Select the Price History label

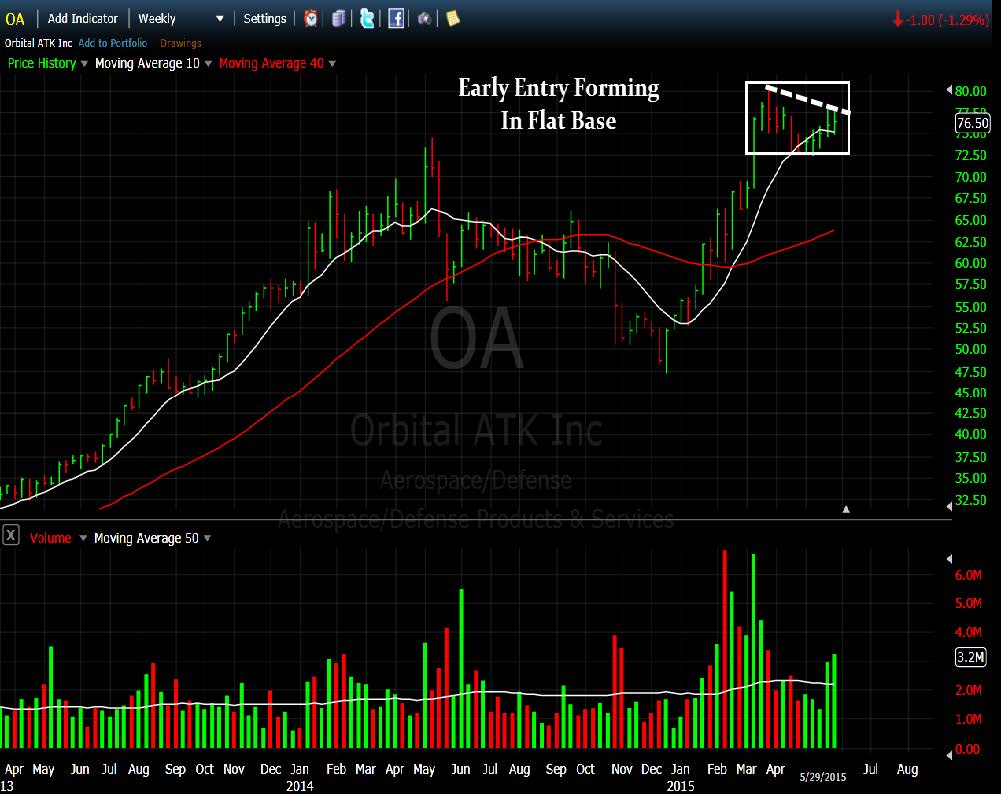point(41,63)
